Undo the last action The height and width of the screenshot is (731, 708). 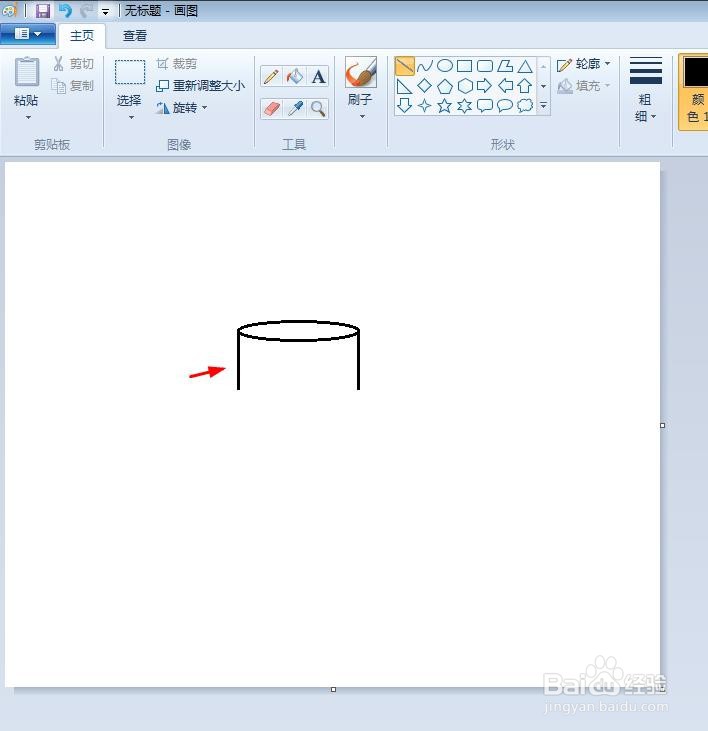pos(65,10)
